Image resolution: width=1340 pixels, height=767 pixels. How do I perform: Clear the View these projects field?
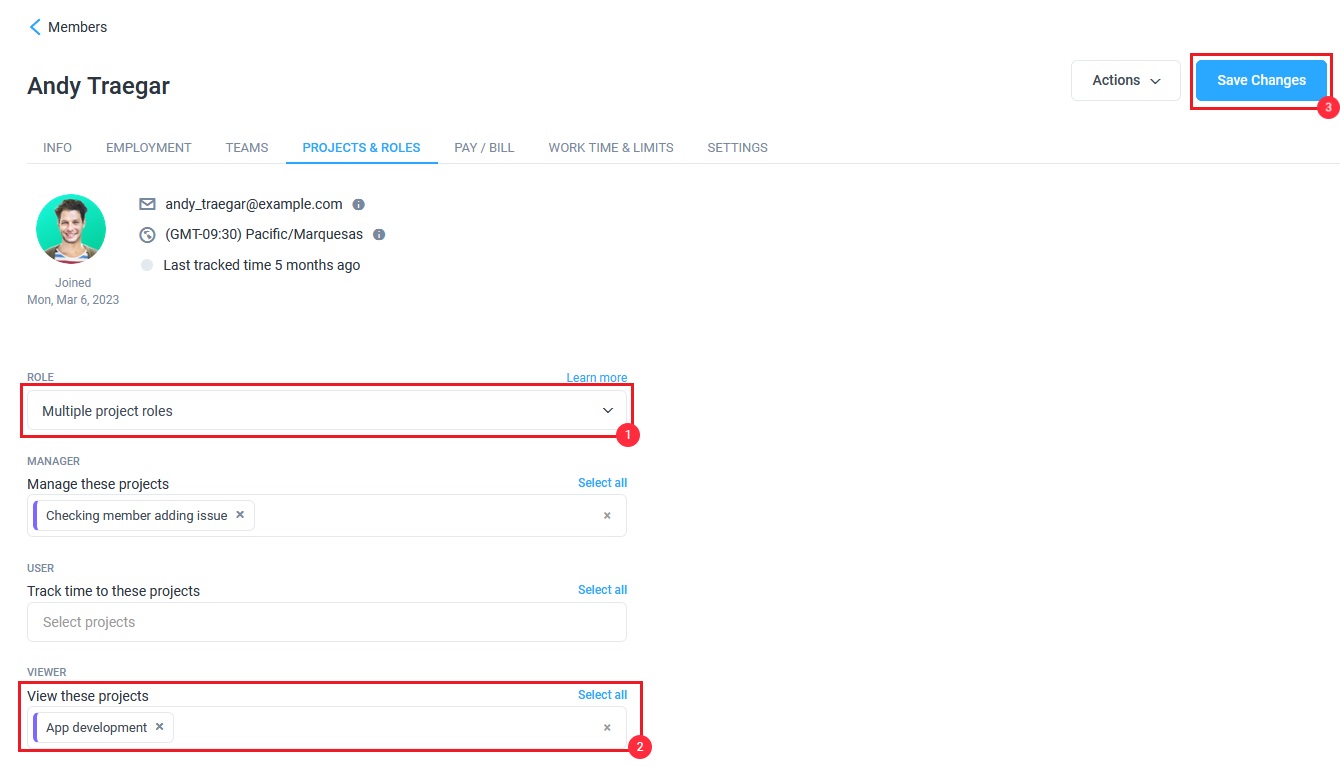(607, 728)
